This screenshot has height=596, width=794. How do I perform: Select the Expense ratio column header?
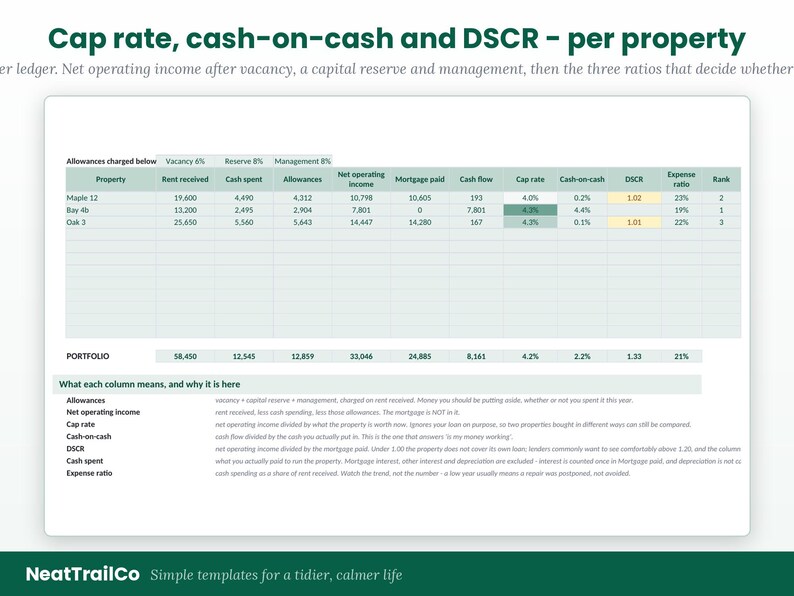(681, 179)
